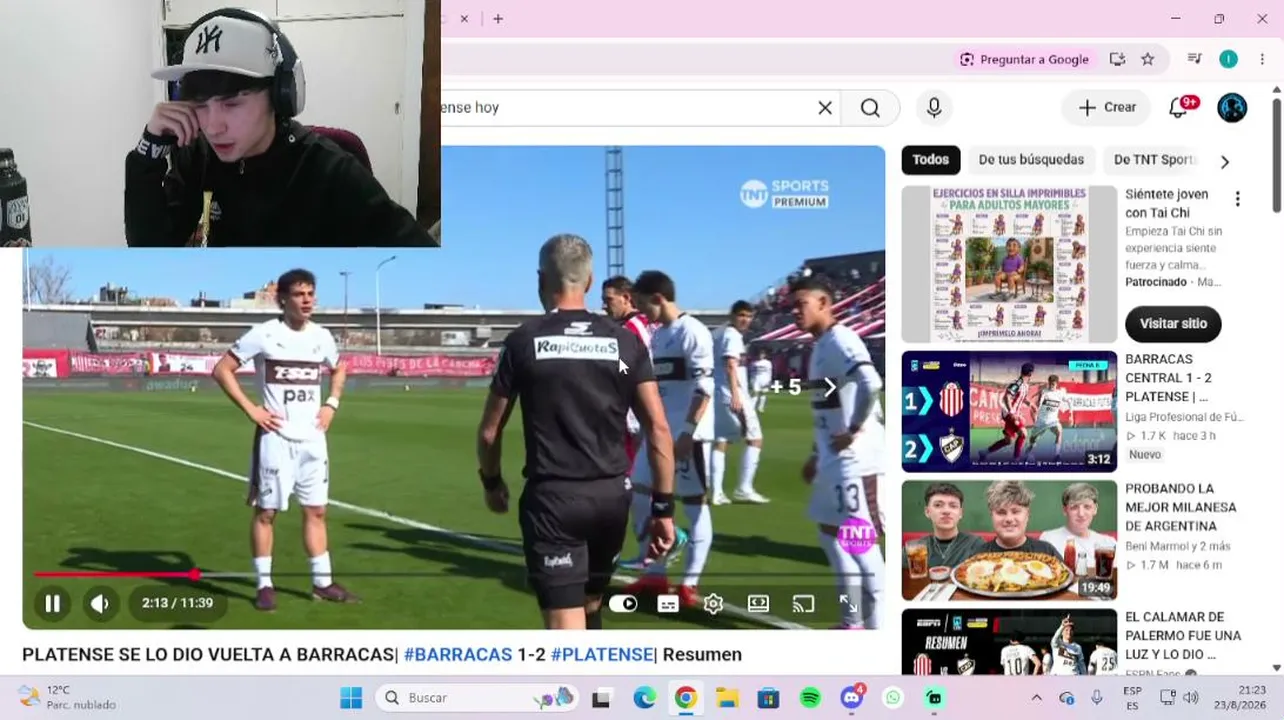
Task: Click the #PLATENSE hashtag link
Action: click(x=602, y=654)
